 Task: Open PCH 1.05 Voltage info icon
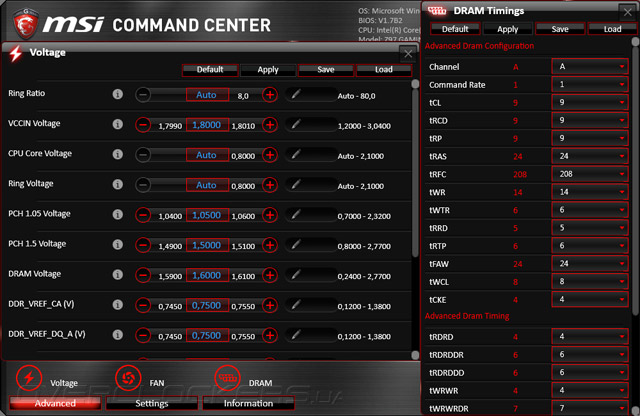click(118, 214)
